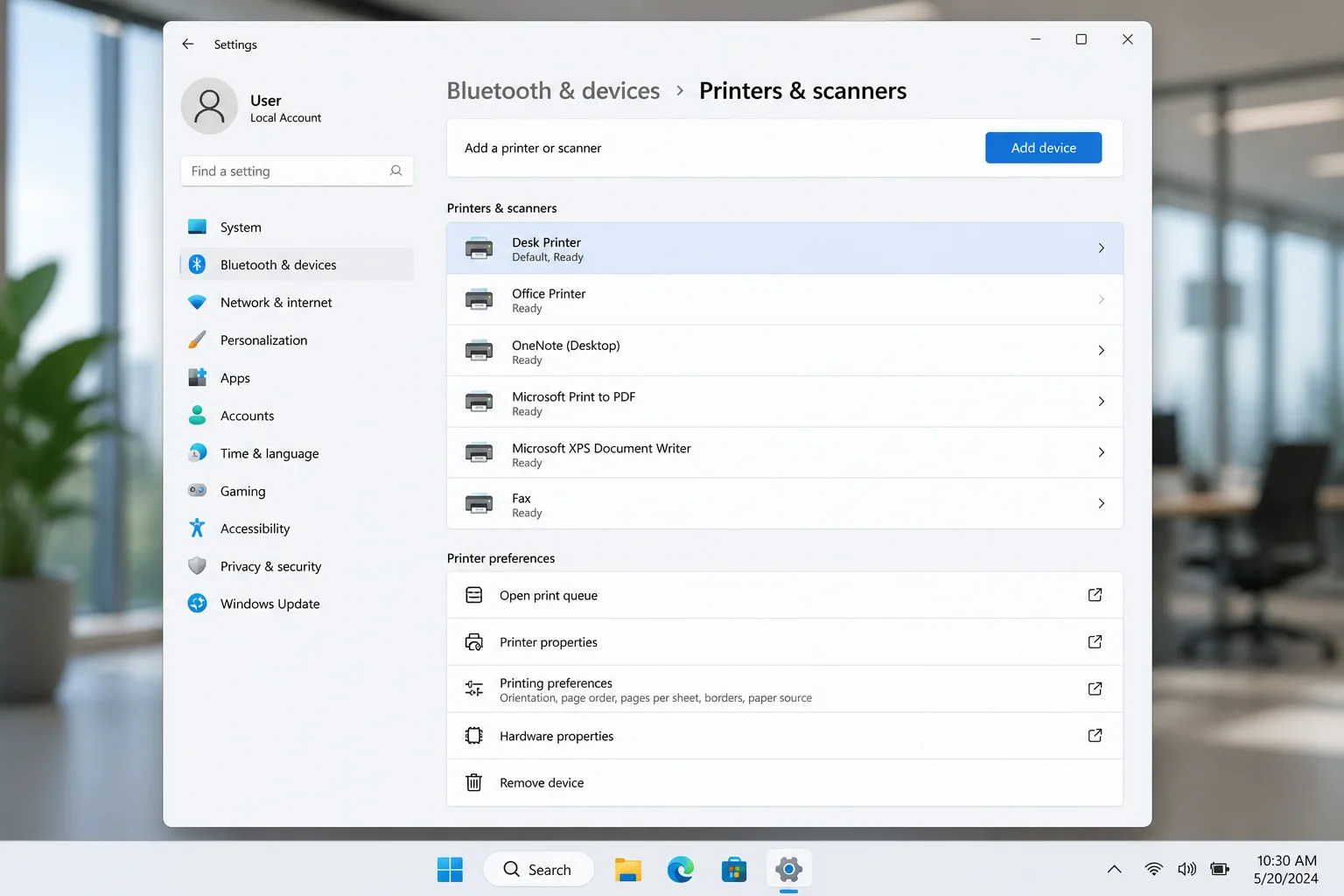Click the Time & language globe icon
1344x896 pixels.
coord(198,452)
